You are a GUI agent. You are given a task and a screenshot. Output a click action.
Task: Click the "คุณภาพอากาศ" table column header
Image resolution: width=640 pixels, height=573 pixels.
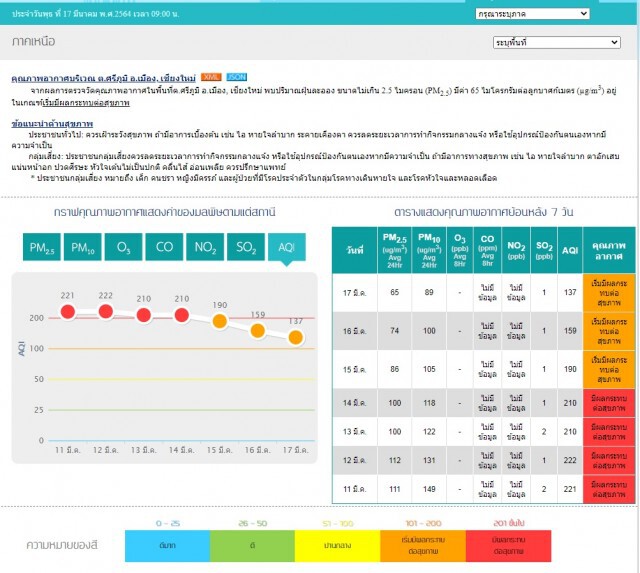609,250
